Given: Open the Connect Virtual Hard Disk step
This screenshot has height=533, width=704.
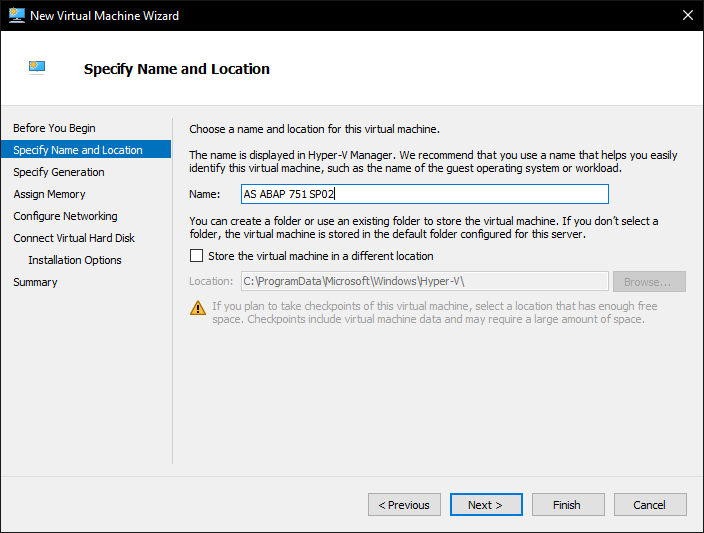Looking at the screenshot, I should 74,238.
